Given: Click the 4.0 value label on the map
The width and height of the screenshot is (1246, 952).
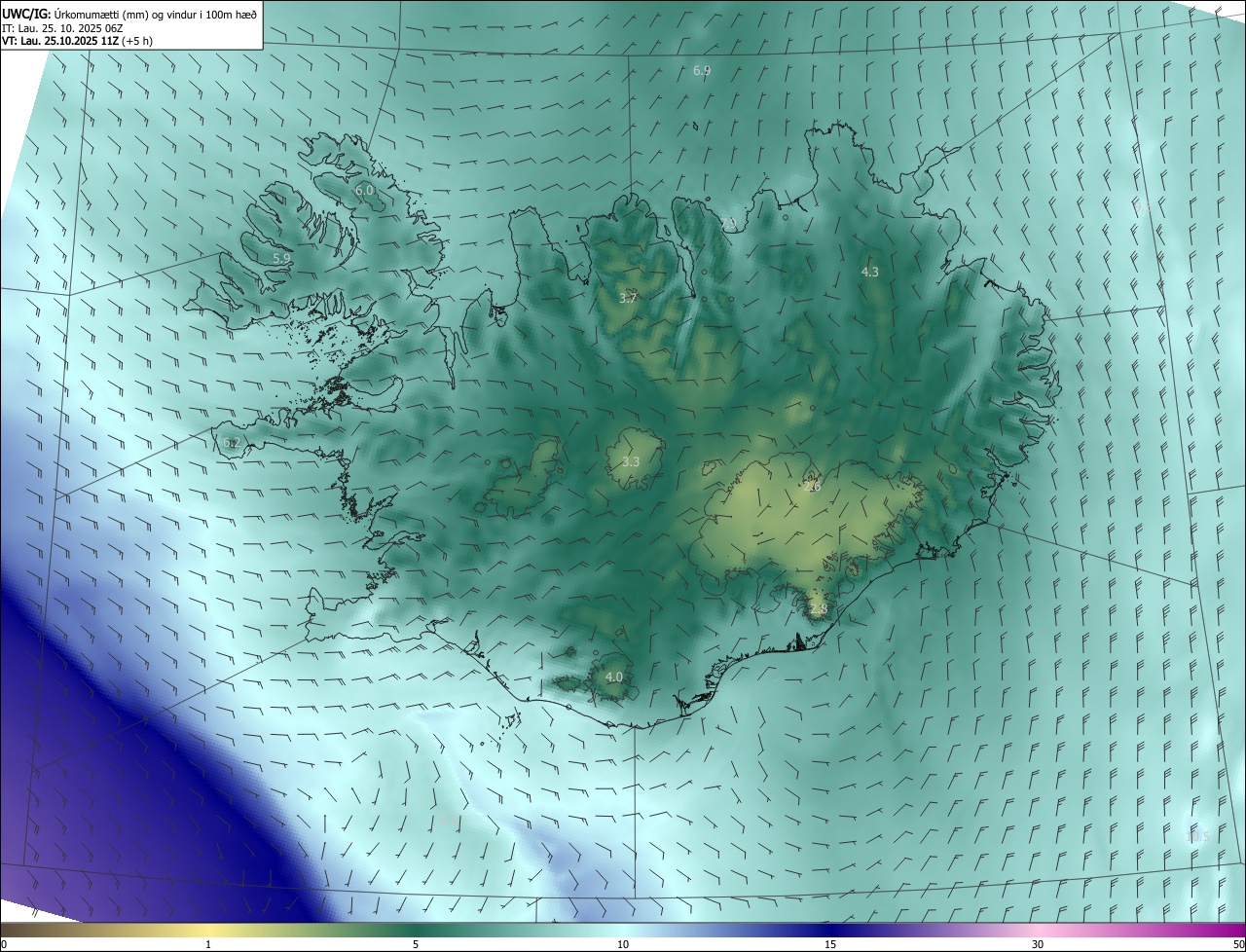Looking at the screenshot, I should [x=613, y=677].
